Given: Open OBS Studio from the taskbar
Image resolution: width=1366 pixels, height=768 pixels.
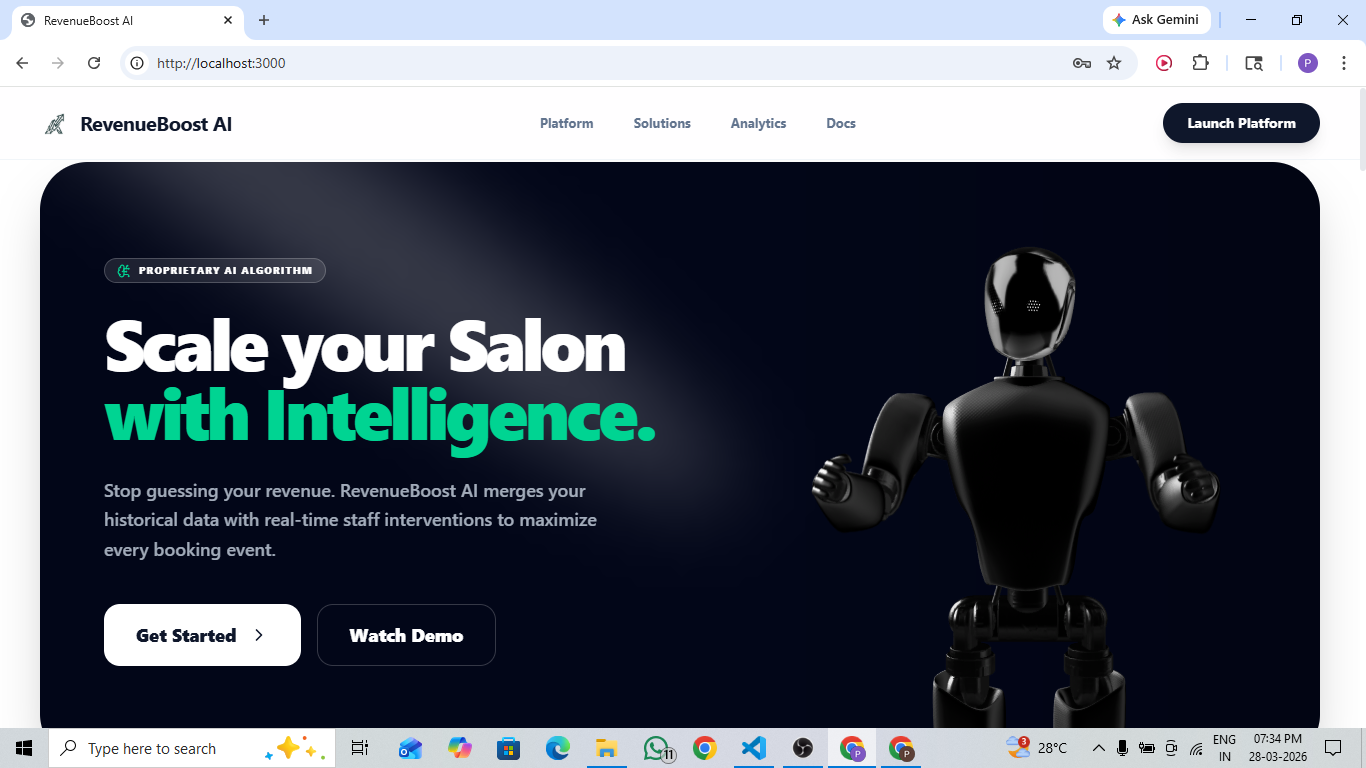Looking at the screenshot, I should click(803, 748).
